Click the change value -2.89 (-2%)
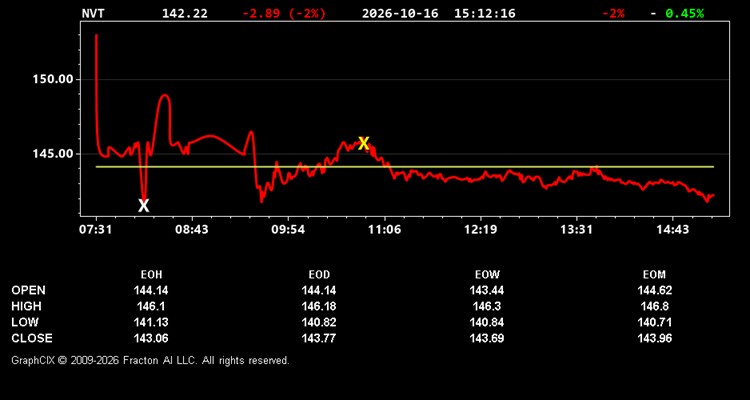750x400 pixels. click(284, 13)
